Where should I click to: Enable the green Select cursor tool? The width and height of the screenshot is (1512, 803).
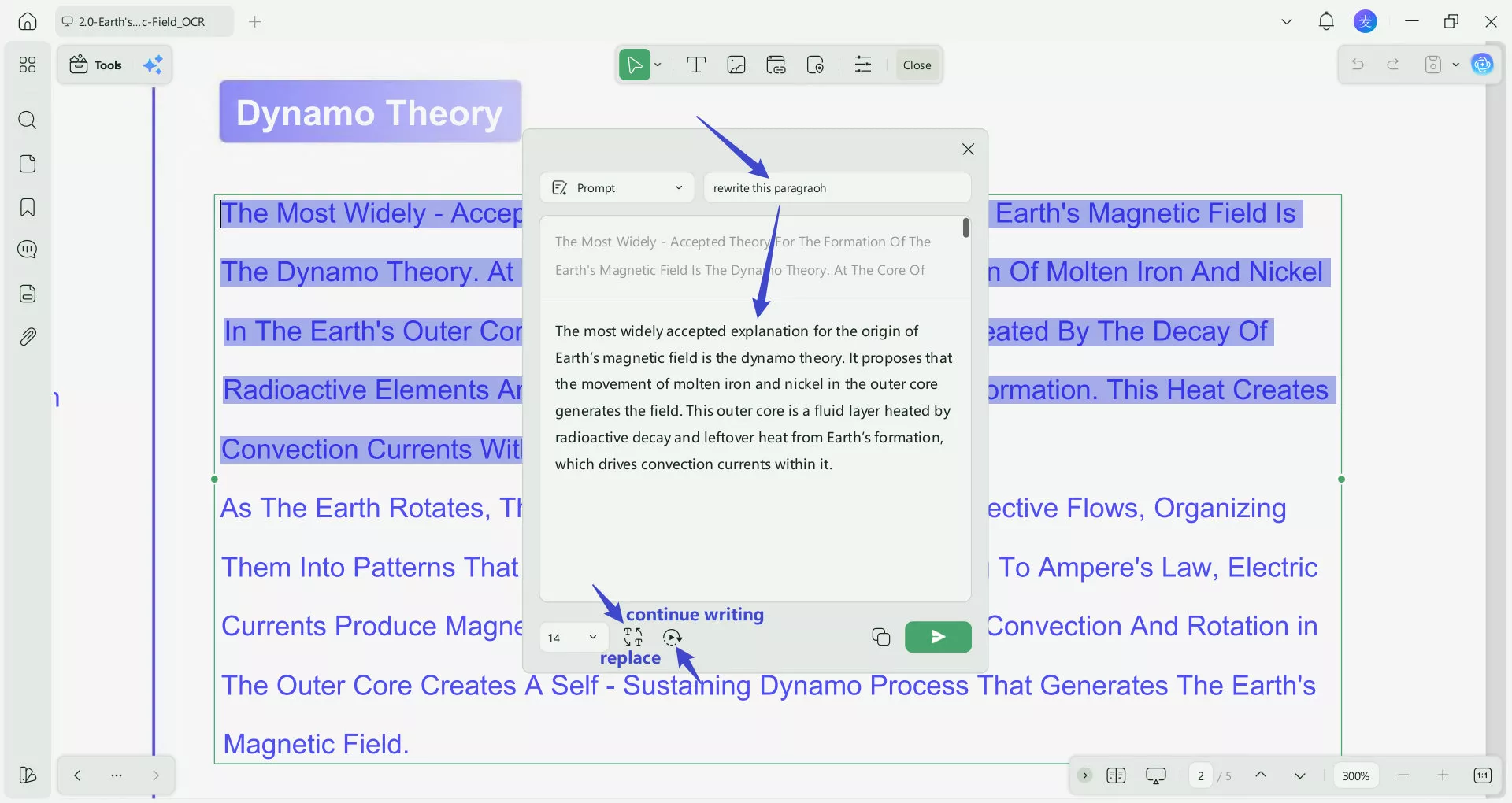pyautogui.click(x=634, y=65)
